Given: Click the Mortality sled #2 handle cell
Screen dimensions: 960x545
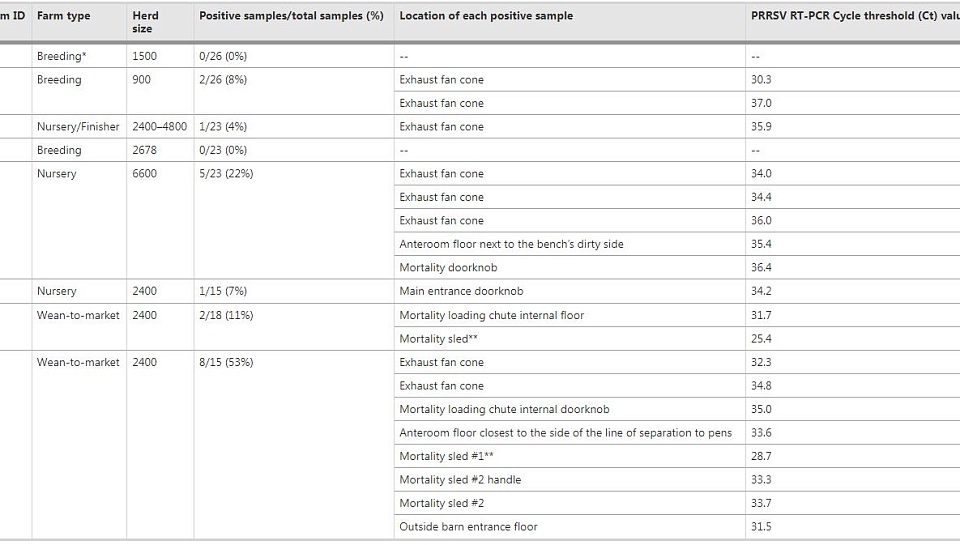Looking at the screenshot, I should (x=460, y=480).
